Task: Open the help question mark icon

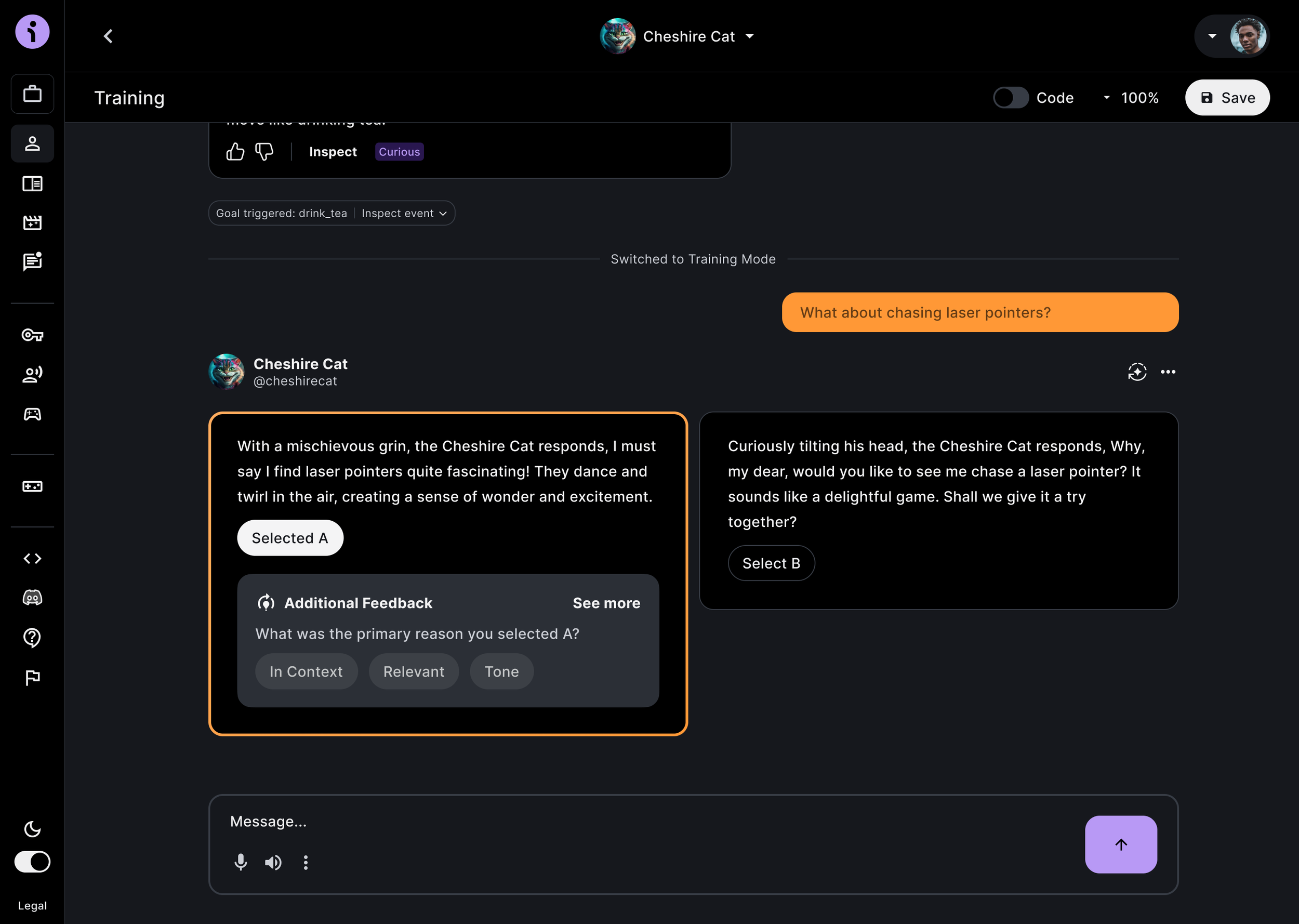Action: [32, 637]
